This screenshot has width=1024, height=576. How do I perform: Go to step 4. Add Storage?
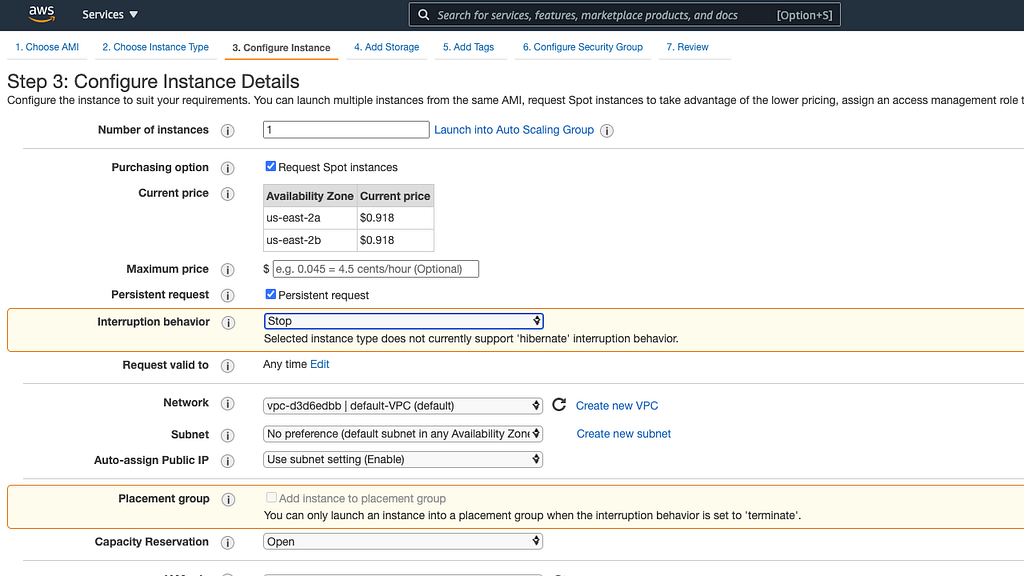pos(387,47)
